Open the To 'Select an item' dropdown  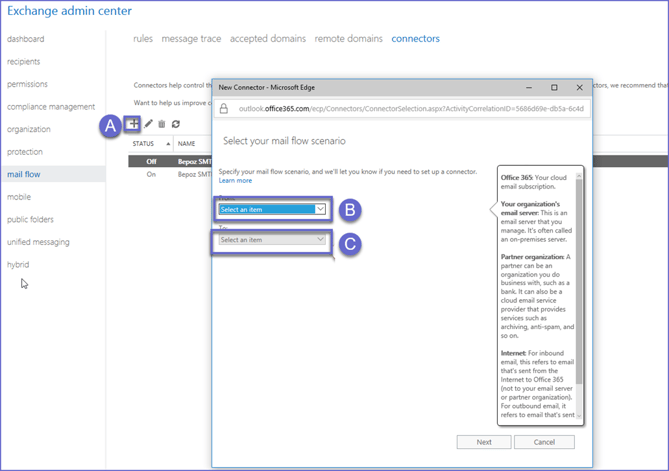tap(272, 240)
